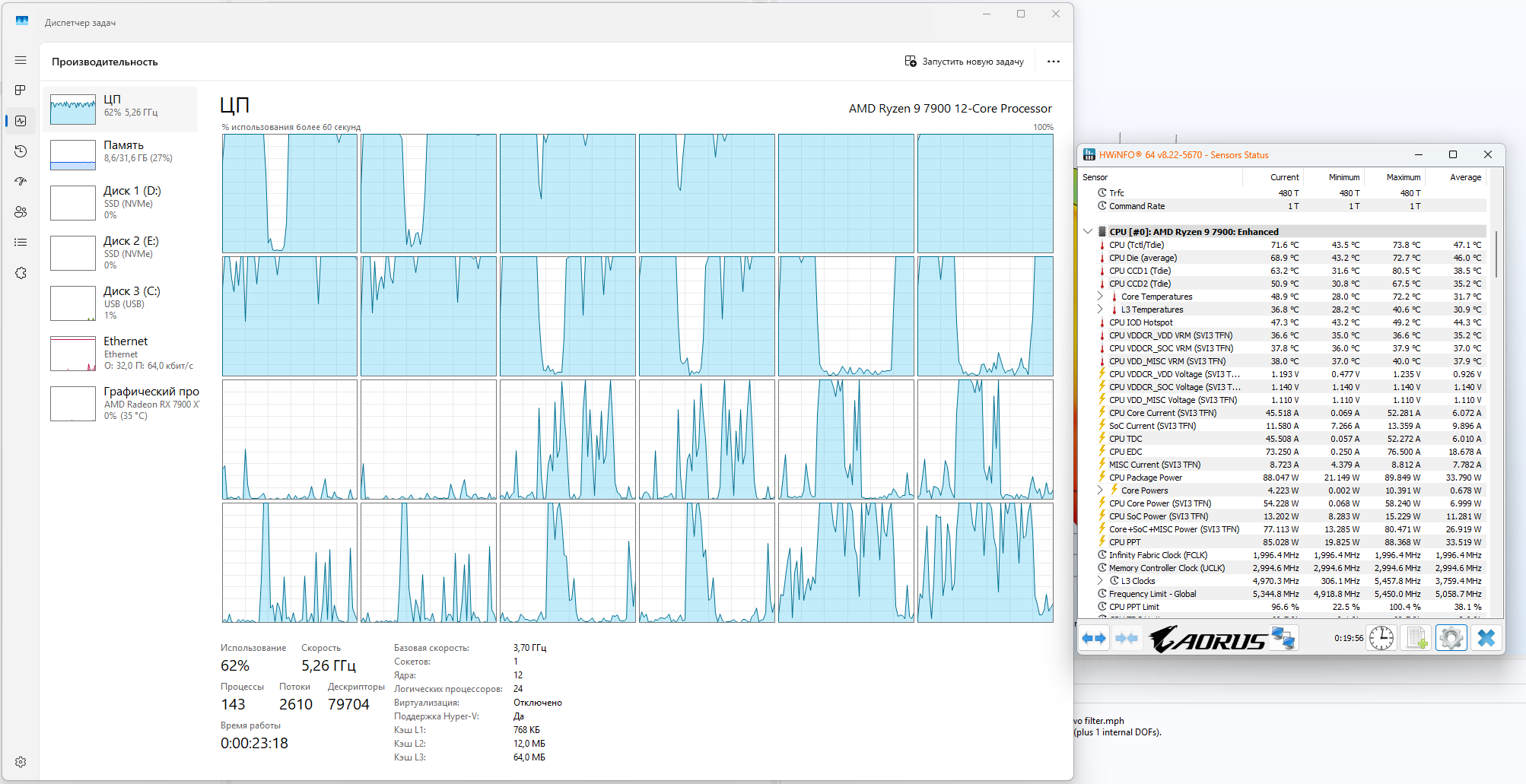Select the SoC Current (SVI3 TFN) row

point(1283,426)
